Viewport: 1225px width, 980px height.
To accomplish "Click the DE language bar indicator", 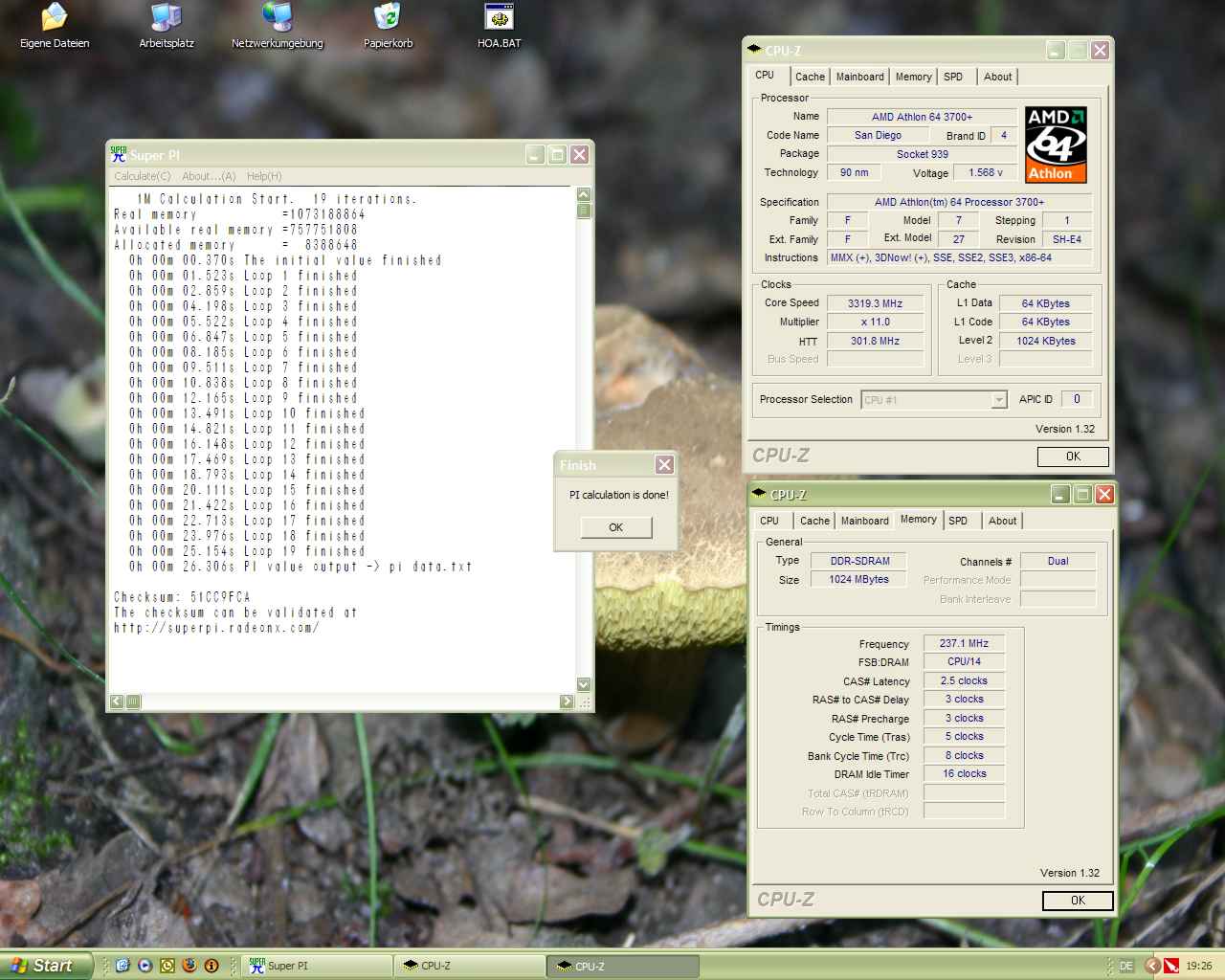I will pos(1126,966).
